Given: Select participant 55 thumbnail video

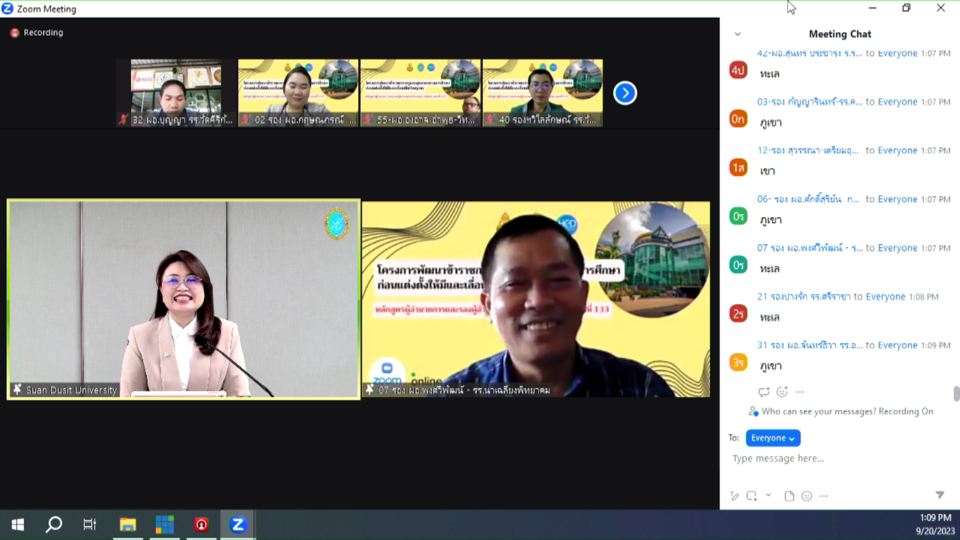Looking at the screenshot, I should (x=421, y=93).
